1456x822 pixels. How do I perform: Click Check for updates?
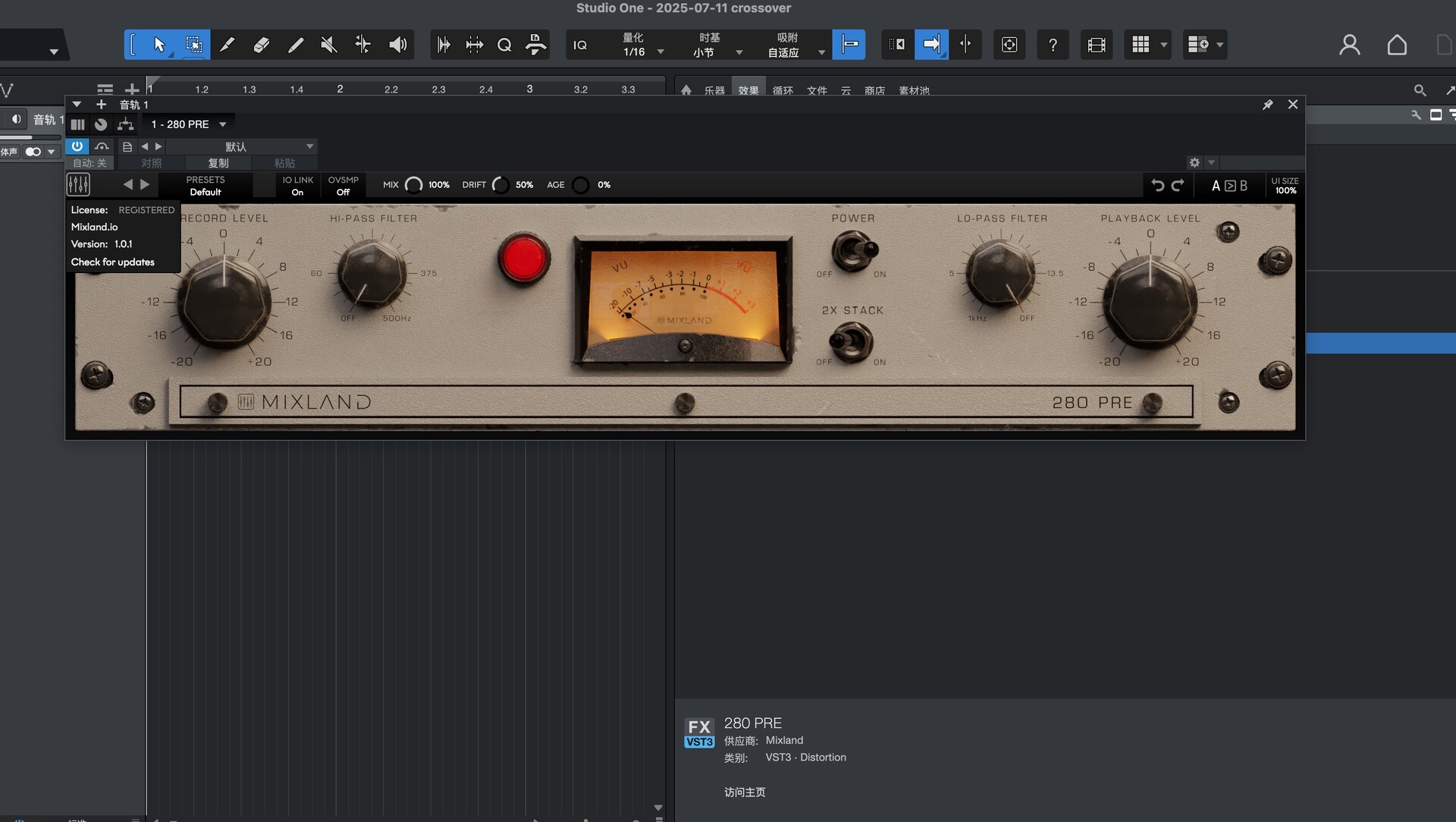pyautogui.click(x=112, y=262)
